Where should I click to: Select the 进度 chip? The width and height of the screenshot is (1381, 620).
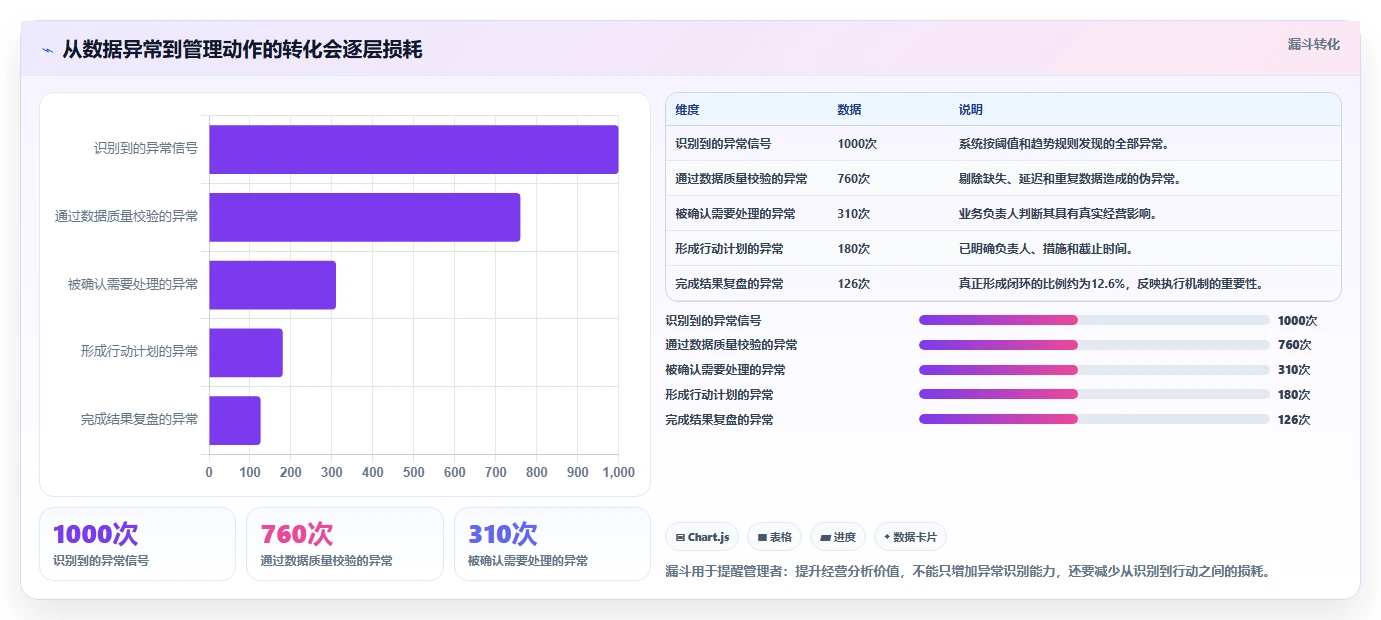point(838,537)
